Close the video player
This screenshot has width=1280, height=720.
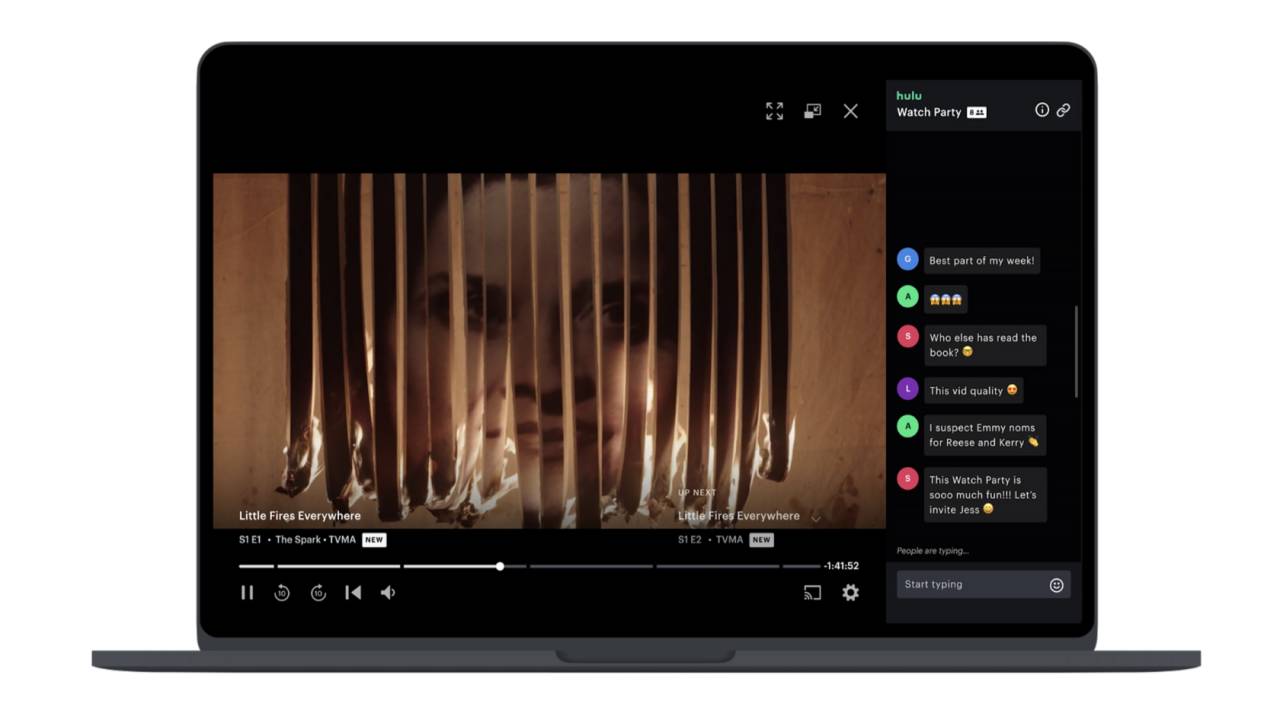850,111
